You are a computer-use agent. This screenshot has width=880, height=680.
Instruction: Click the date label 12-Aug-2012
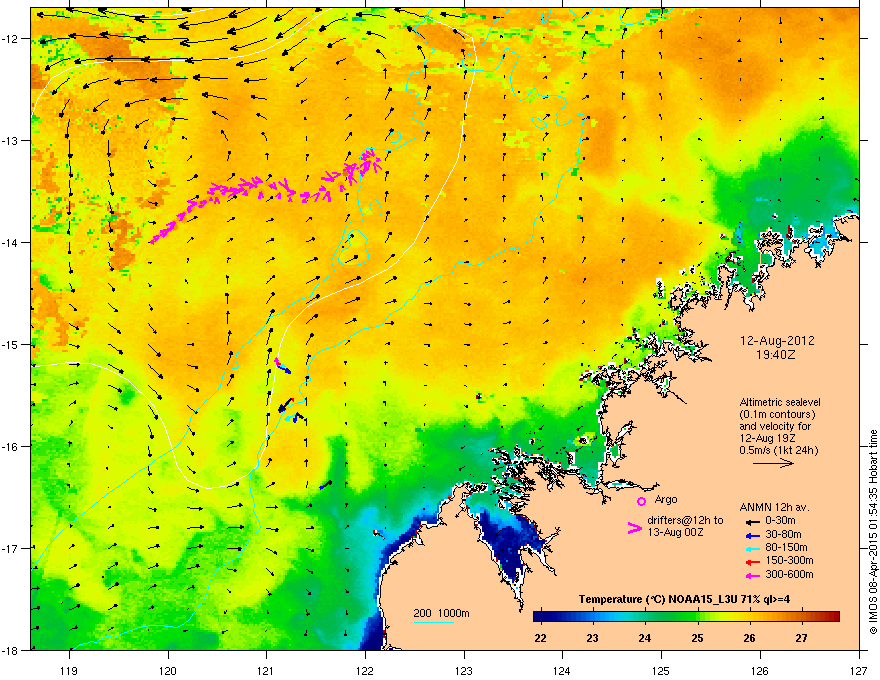point(777,341)
